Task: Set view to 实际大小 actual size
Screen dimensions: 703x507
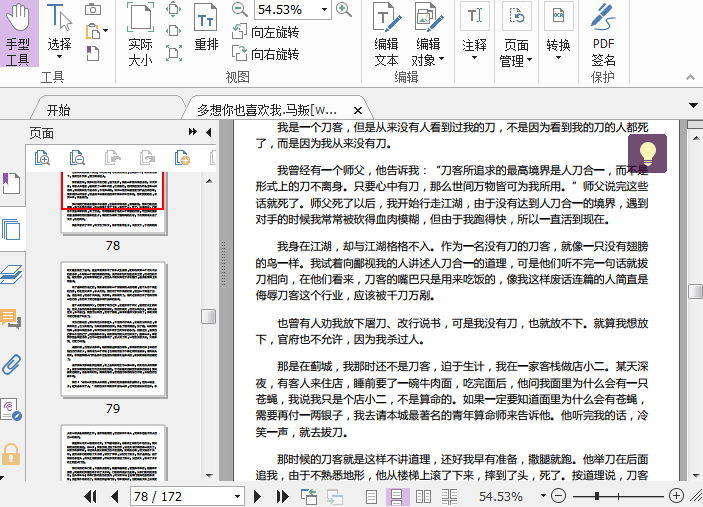Action: coord(141,35)
